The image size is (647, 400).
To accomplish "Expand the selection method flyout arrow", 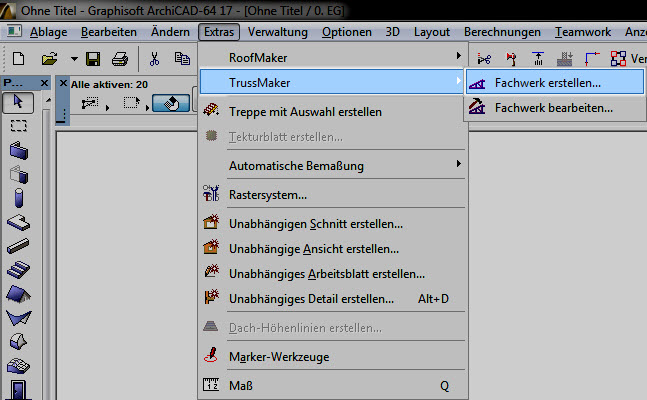I will pos(107,108).
